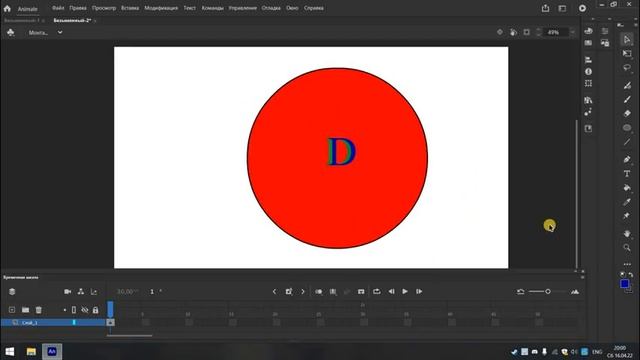Open the Library panel icon

(588, 100)
